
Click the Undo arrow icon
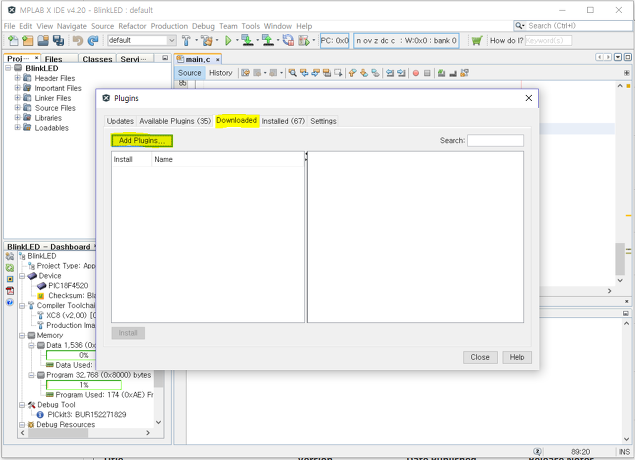coord(78,40)
